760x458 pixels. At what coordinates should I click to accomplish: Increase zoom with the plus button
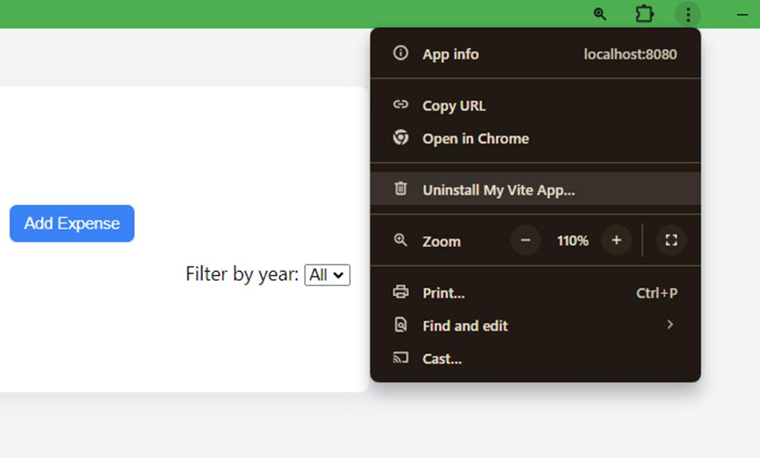point(616,240)
